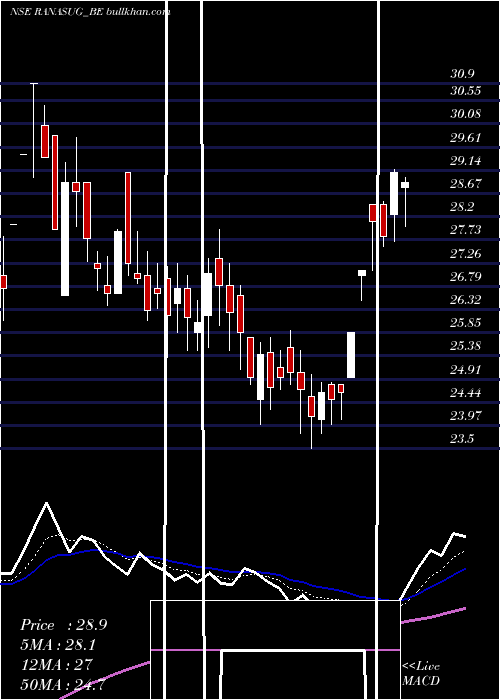
Task: Click the 25.38 price level label
Action: (466, 346)
